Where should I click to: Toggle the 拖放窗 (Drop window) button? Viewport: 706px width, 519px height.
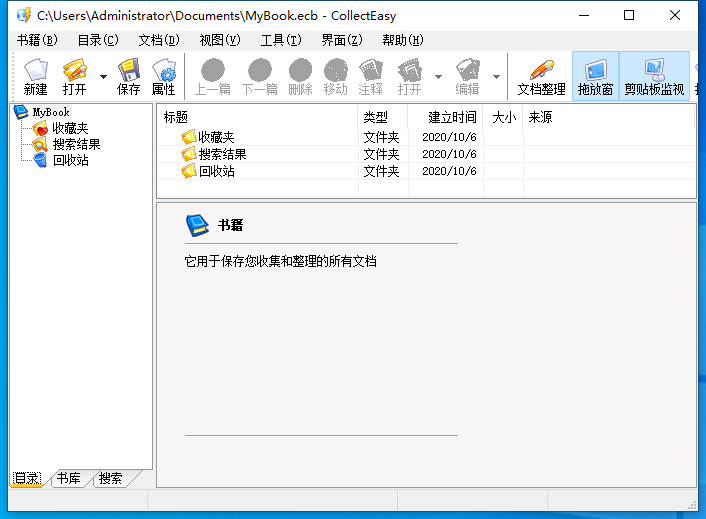595,76
